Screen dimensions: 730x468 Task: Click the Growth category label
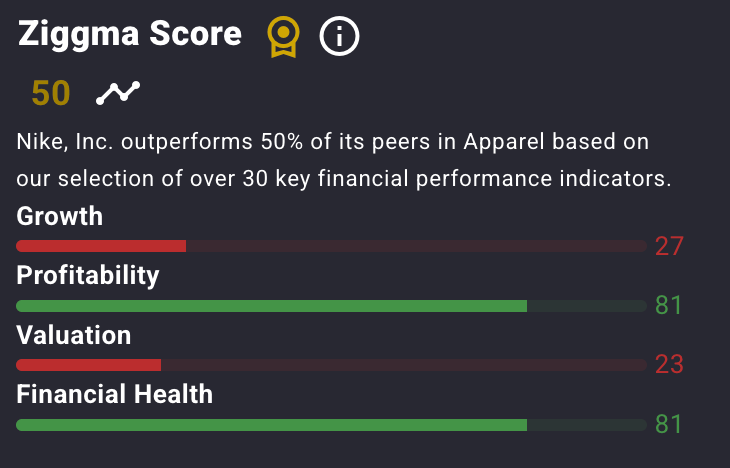60,216
